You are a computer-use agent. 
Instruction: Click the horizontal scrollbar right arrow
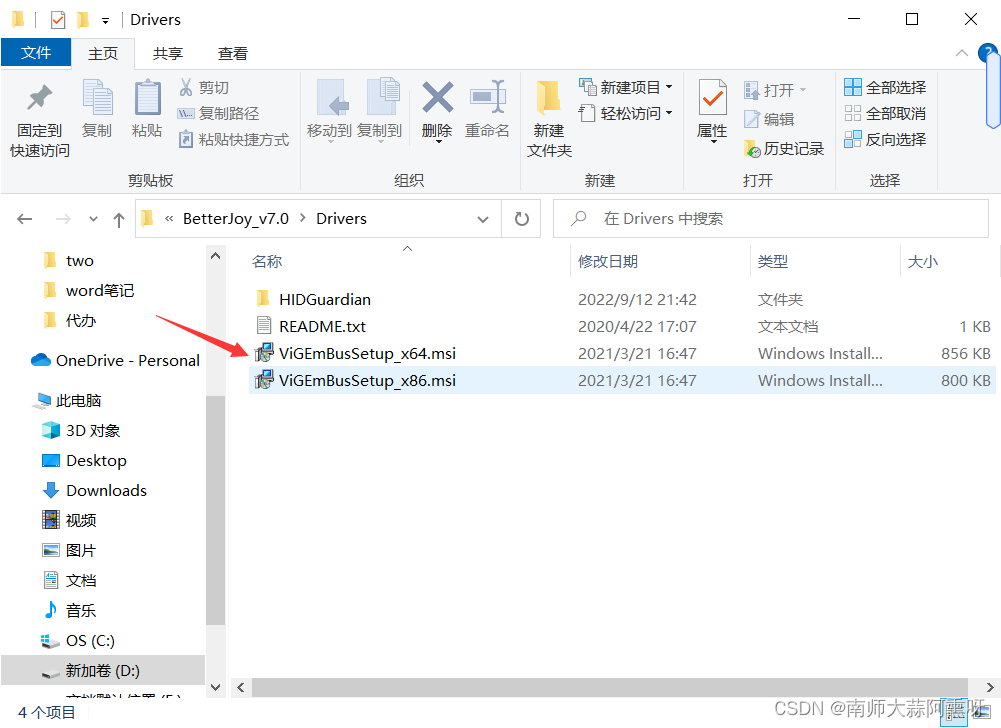pyautogui.click(x=989, y=688)
